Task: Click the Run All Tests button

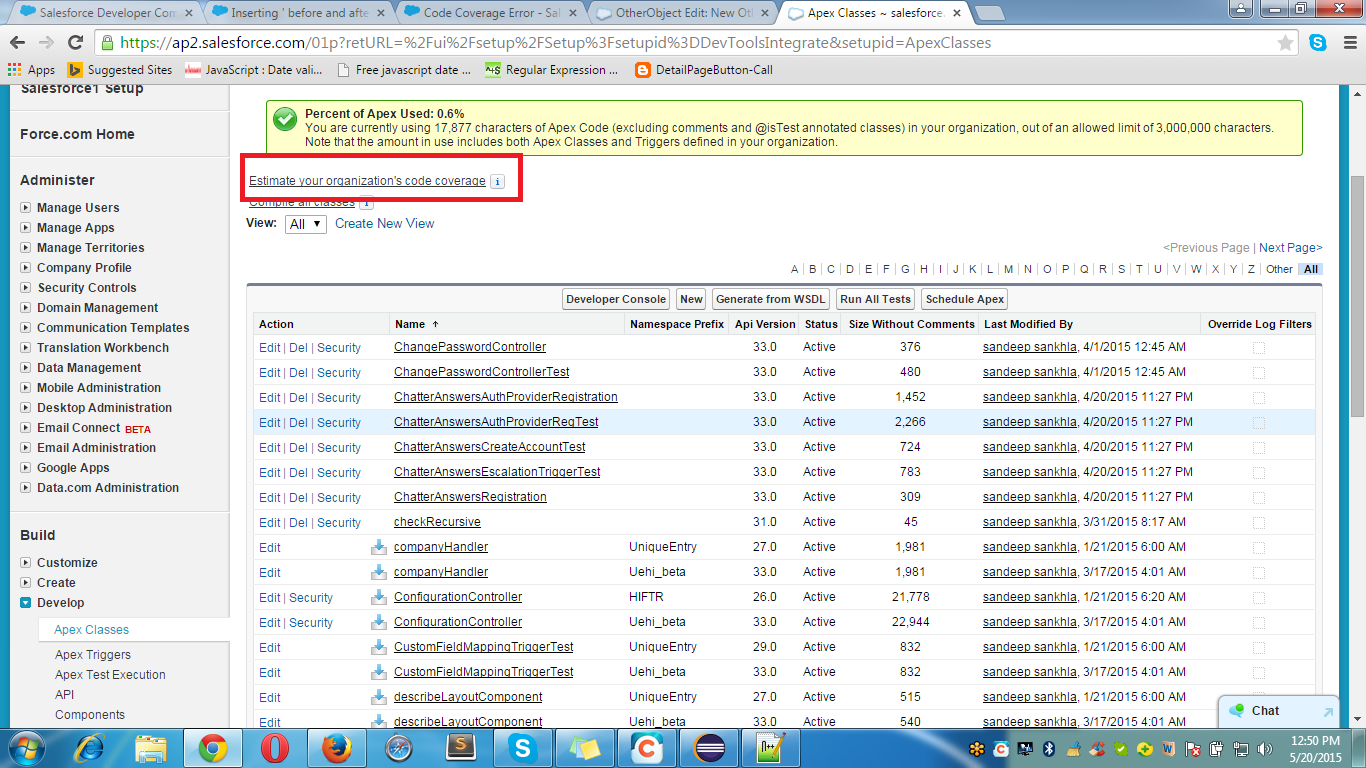Action: [x=876, y=299]
